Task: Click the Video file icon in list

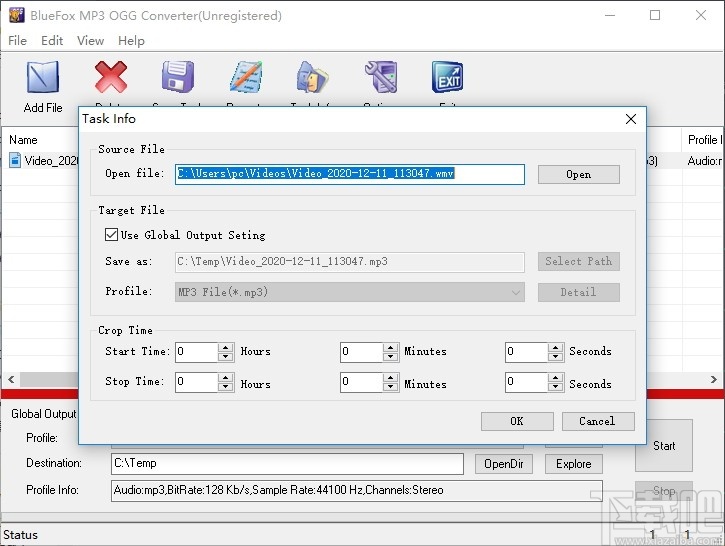Action: pyautogui.click(x=15, y=160)
